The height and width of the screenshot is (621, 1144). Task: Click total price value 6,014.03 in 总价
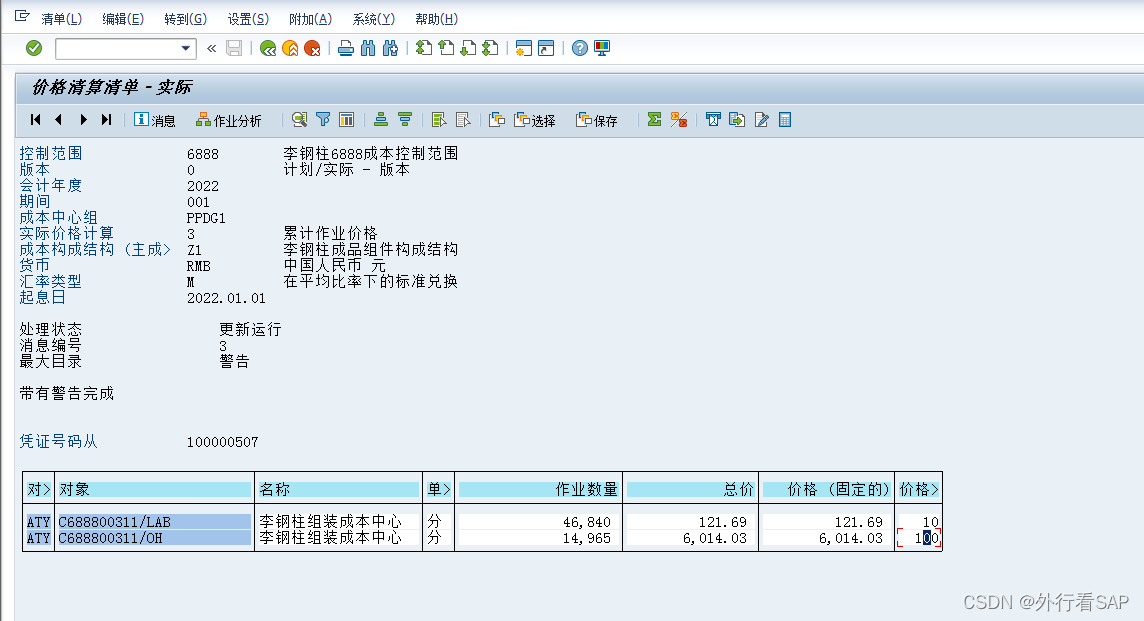tap(714, 539)
